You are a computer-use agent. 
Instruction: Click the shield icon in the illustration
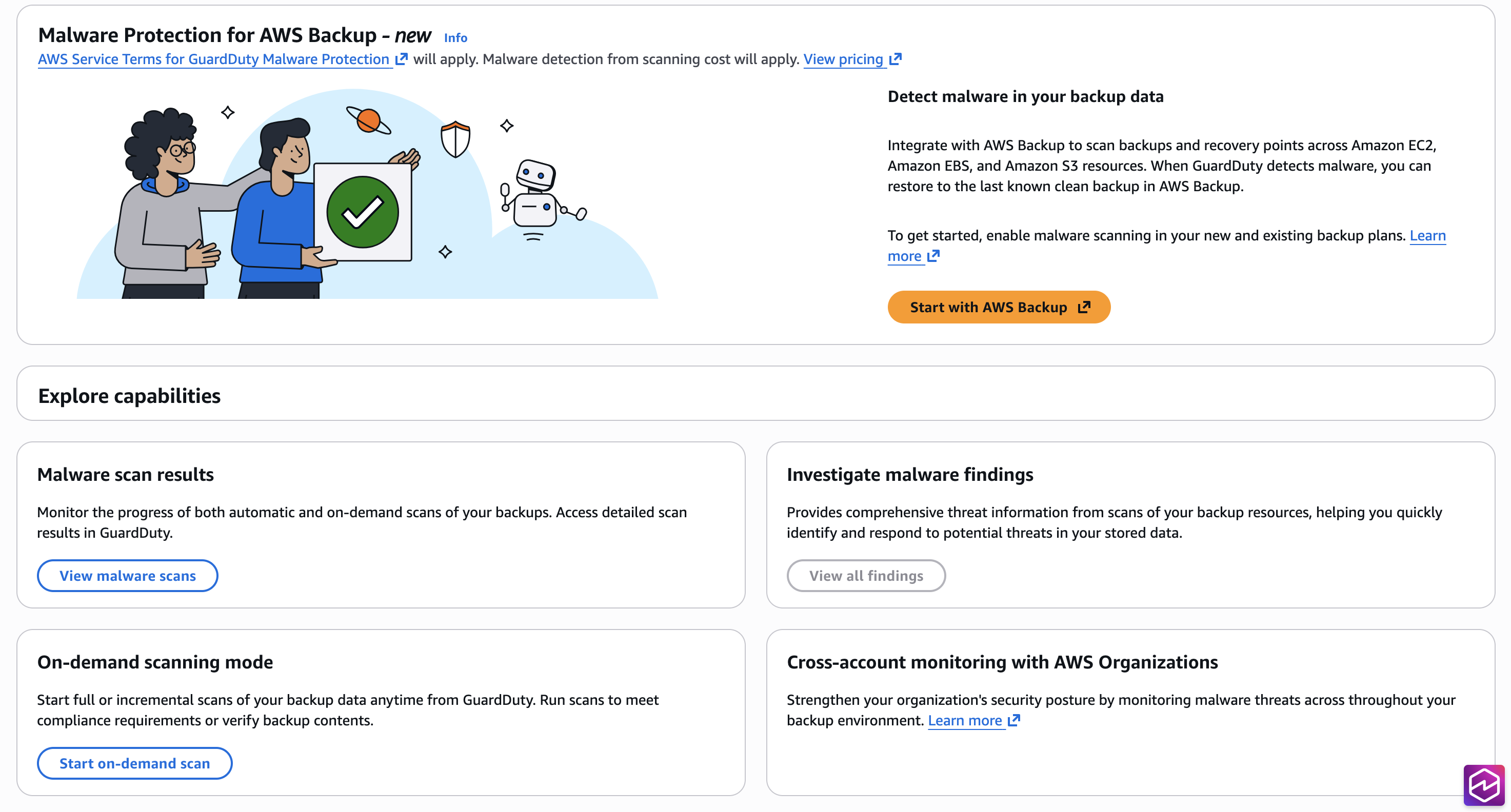(455, 139)
